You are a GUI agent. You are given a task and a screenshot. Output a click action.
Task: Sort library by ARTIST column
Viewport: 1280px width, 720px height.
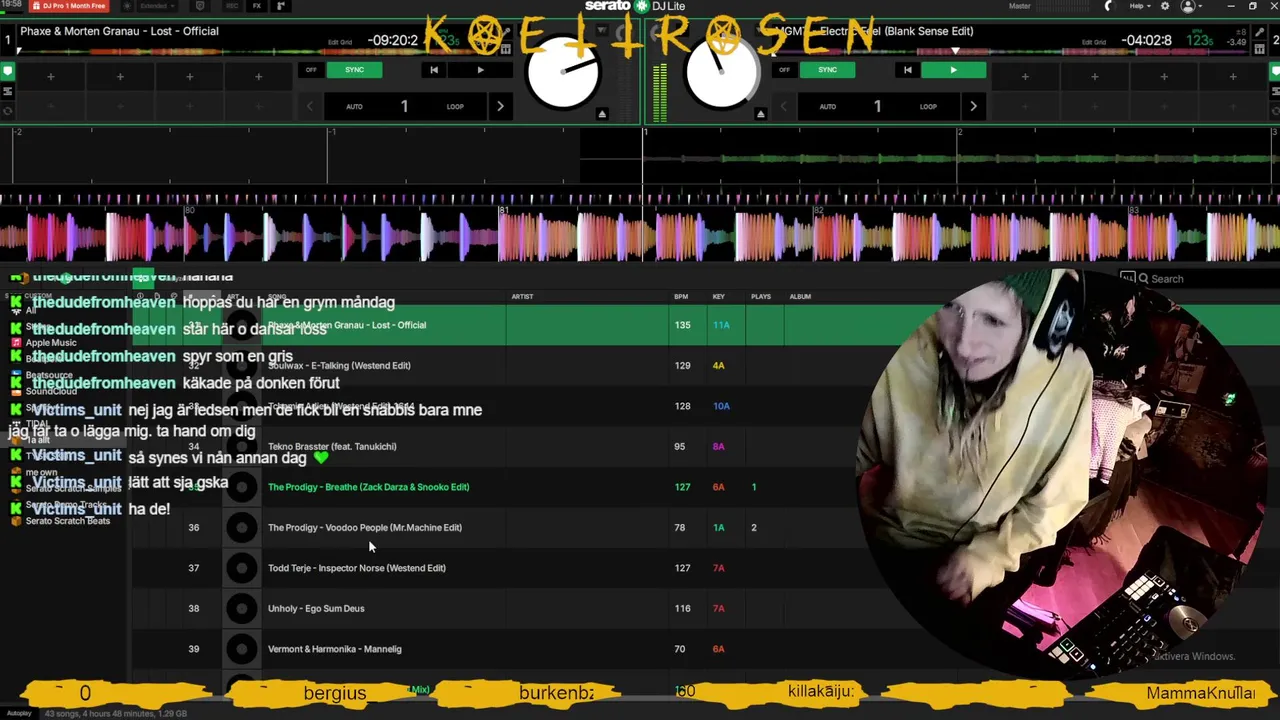coord(522,297)
